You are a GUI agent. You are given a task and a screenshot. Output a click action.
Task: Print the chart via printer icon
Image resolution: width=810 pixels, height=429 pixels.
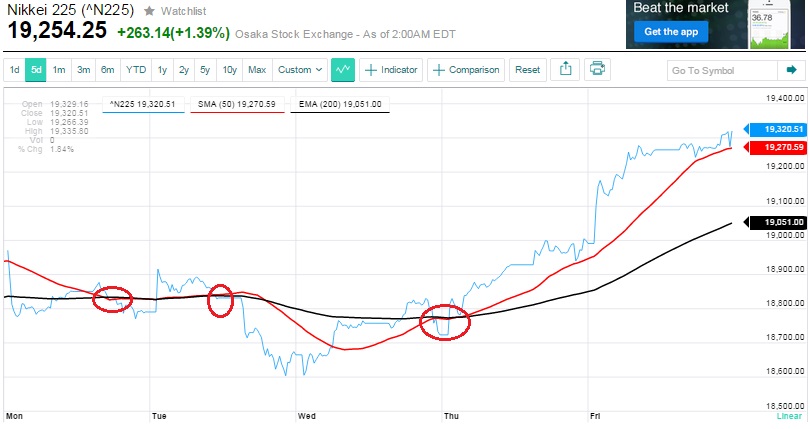(x=597, y=70)
